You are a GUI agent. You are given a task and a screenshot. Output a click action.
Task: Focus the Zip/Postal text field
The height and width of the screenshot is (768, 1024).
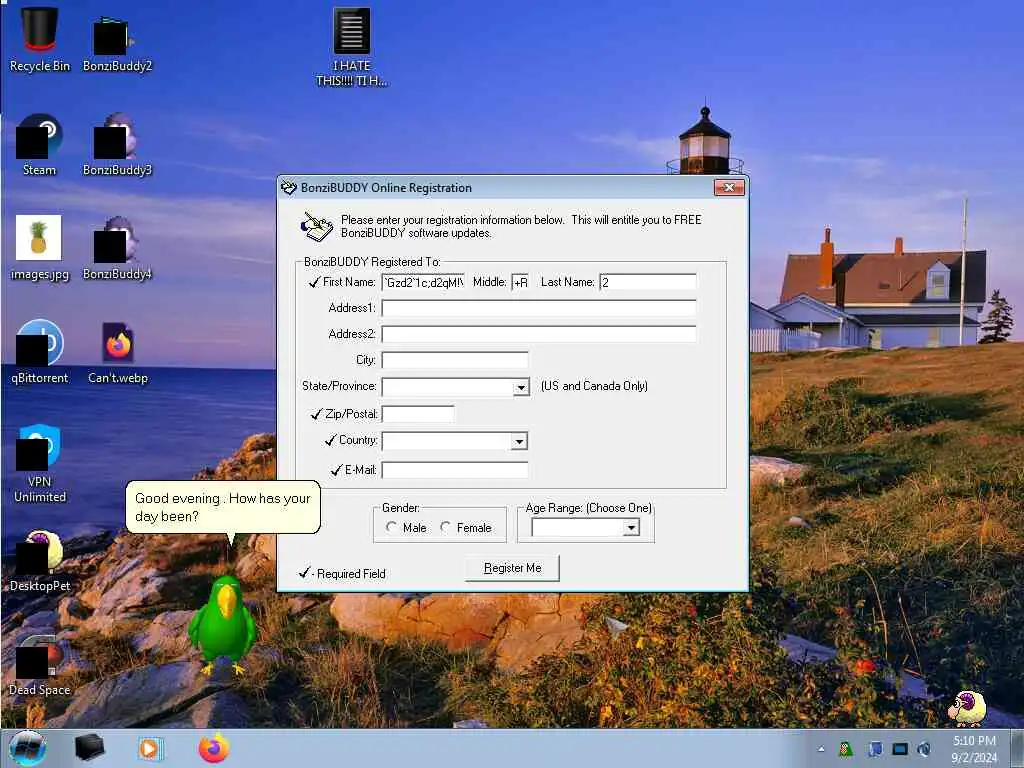click(418, 414)
